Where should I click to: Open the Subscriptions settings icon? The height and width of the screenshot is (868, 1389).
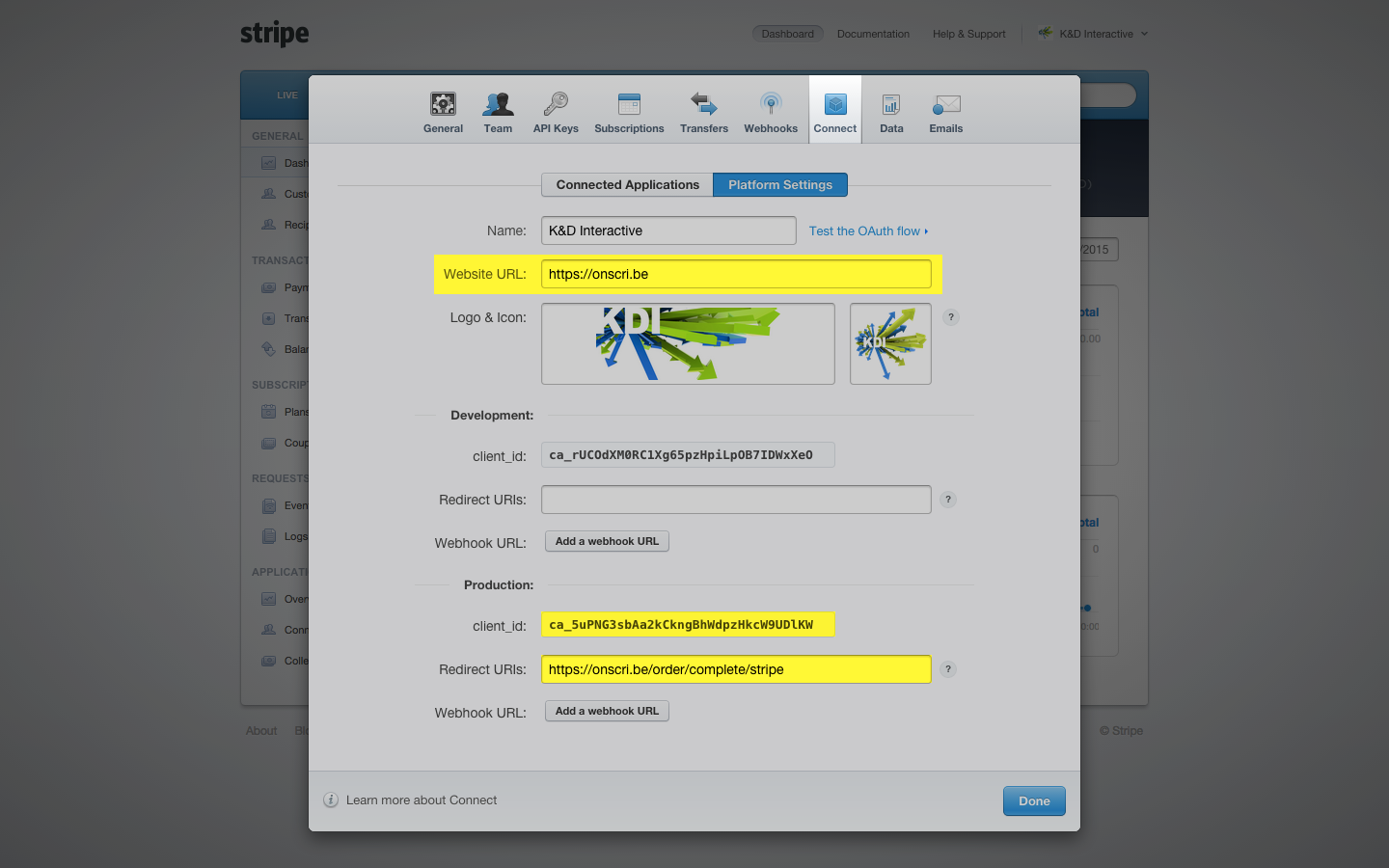[629, 103]
